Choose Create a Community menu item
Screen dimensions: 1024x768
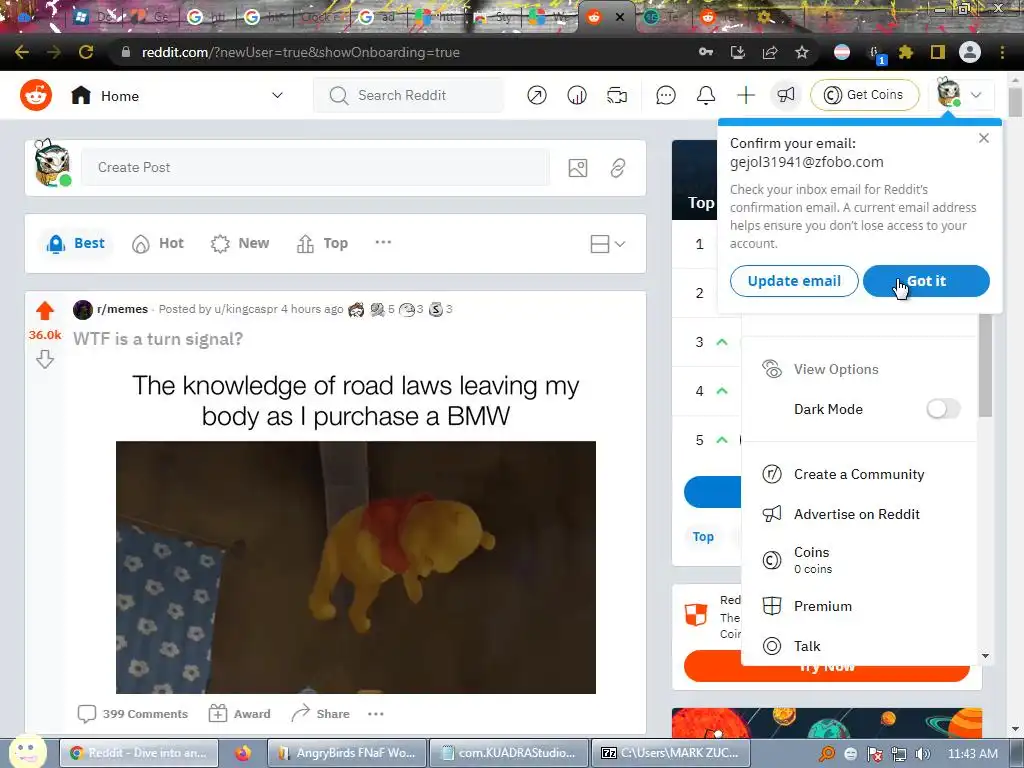[x=859, y=474]
